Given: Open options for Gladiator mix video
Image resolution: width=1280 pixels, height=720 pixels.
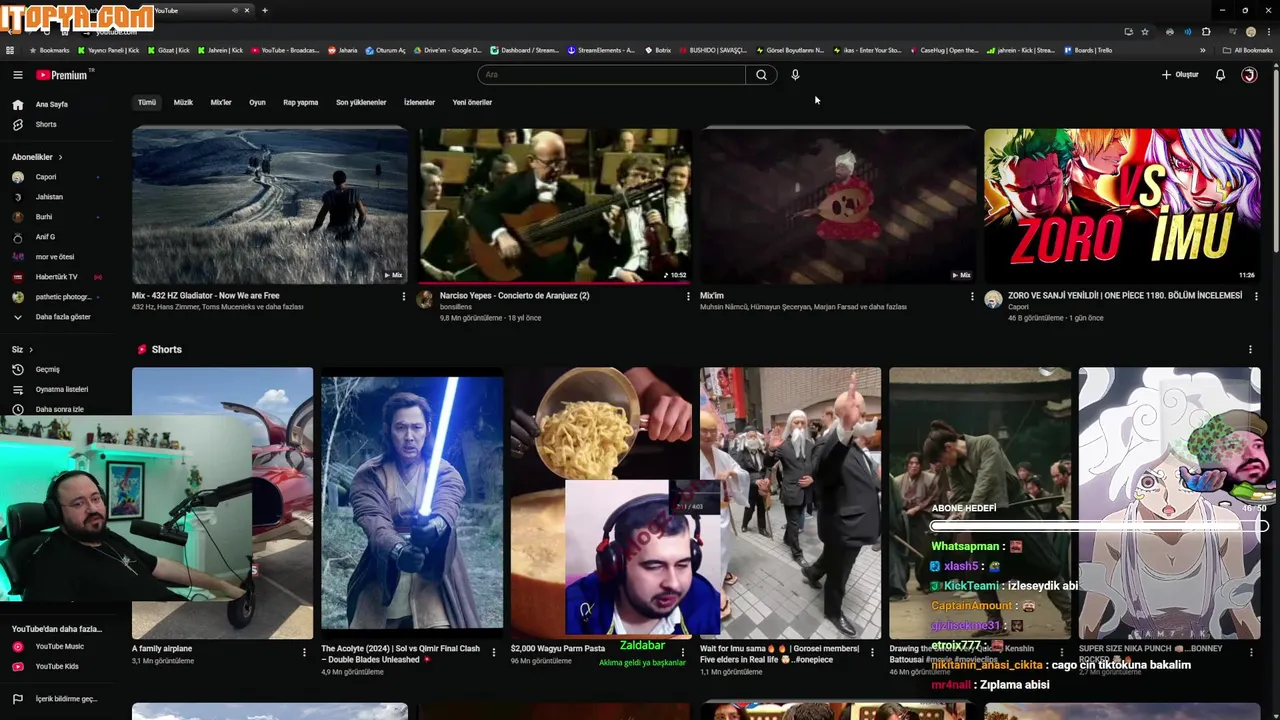Looking at the screenshot, I should pos(404,297).
